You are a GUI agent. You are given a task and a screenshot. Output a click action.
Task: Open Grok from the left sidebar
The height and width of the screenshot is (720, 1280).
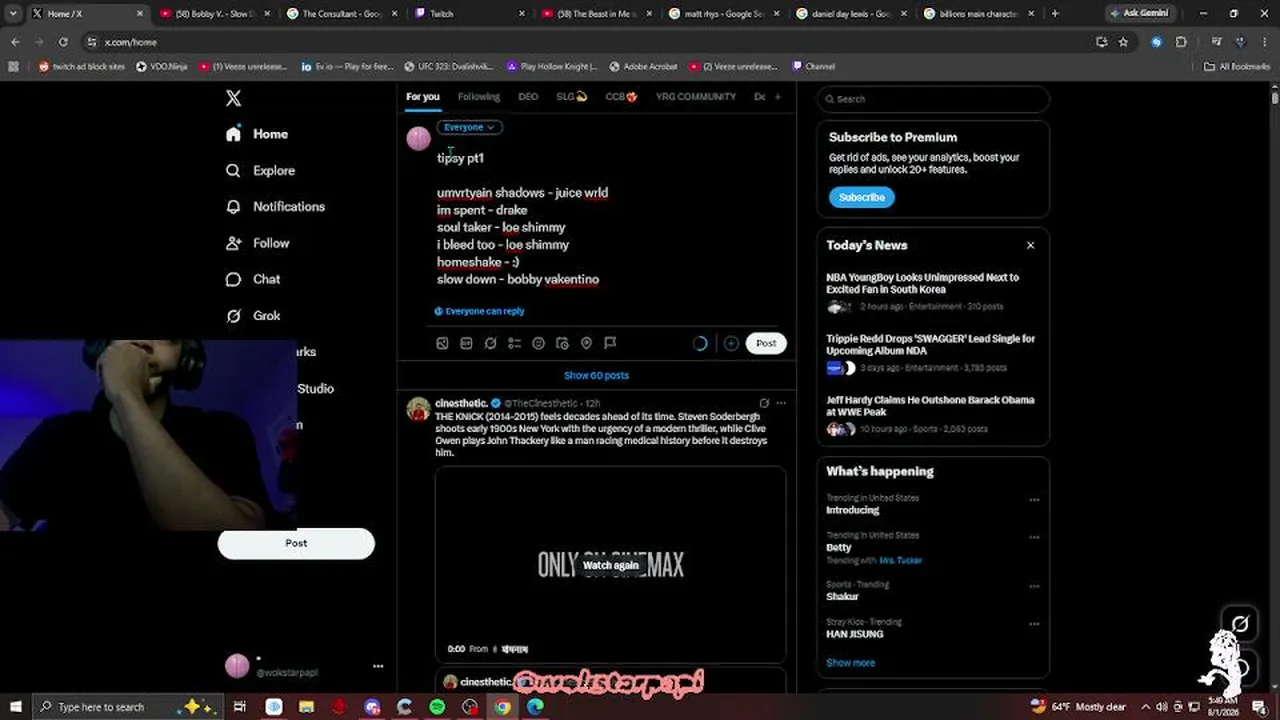click(253, 316)
